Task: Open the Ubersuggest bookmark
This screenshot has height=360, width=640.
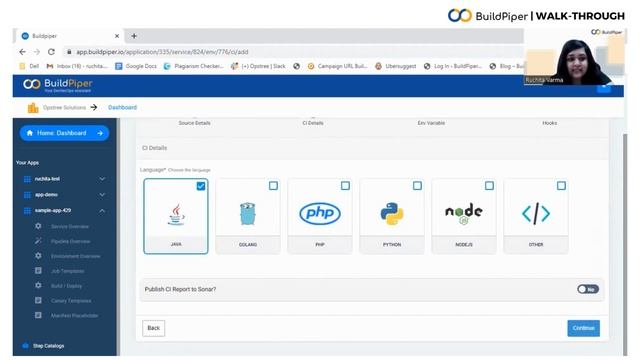Action: point(396,66)
